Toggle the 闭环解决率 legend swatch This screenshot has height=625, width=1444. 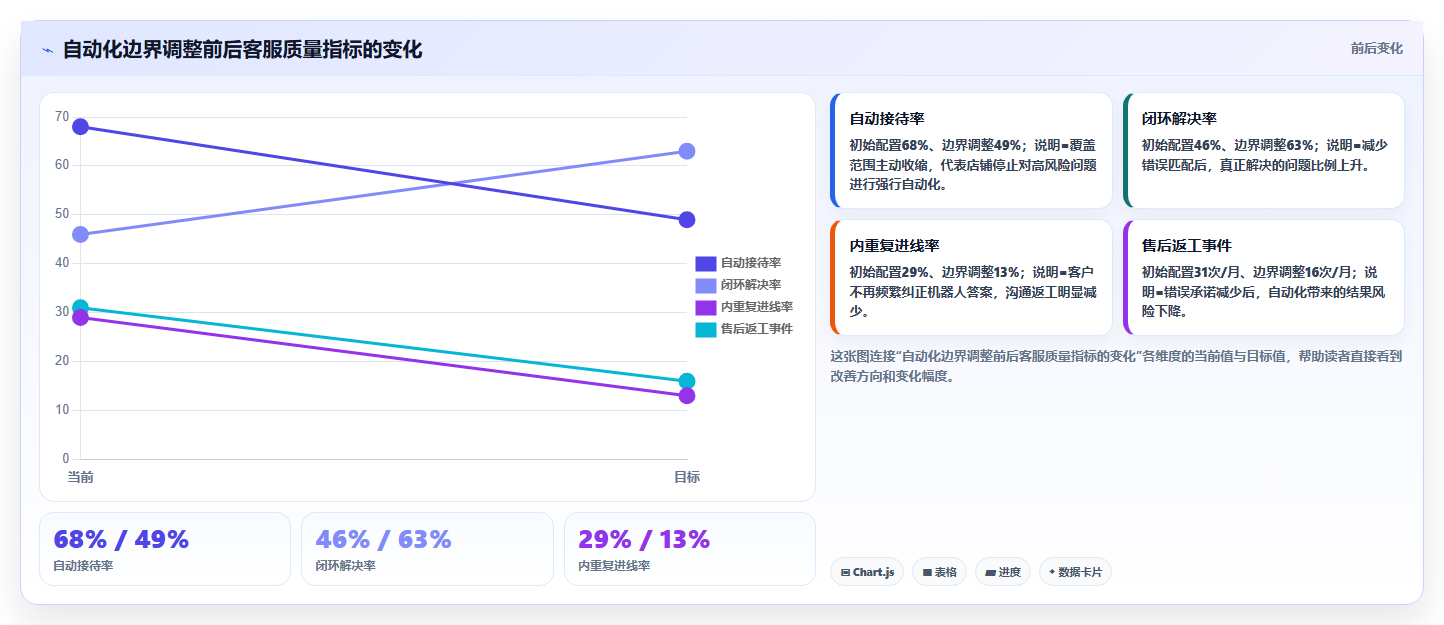(x=706, y=285)
